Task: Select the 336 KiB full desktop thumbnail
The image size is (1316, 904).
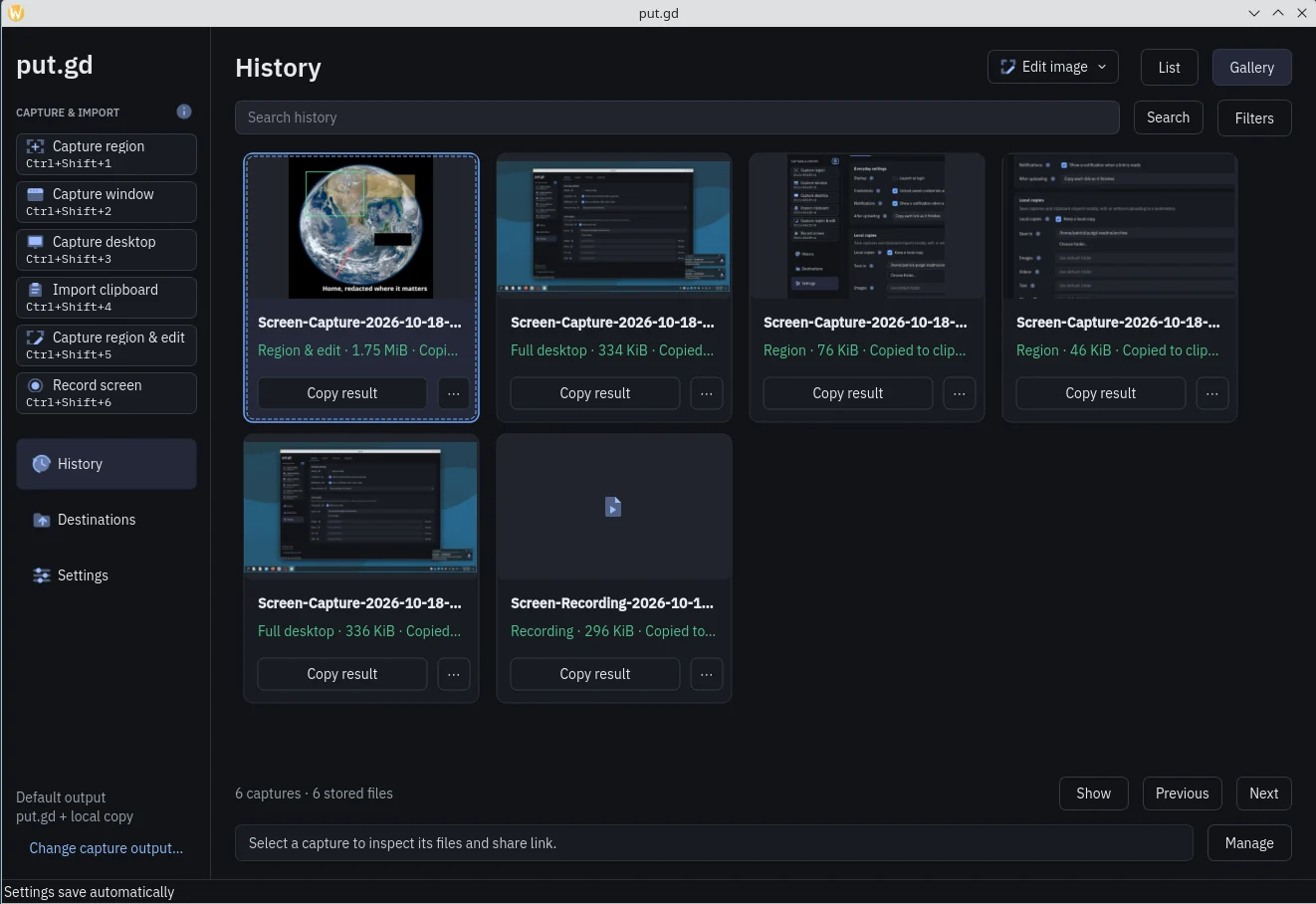Action: tap(361, 507)
